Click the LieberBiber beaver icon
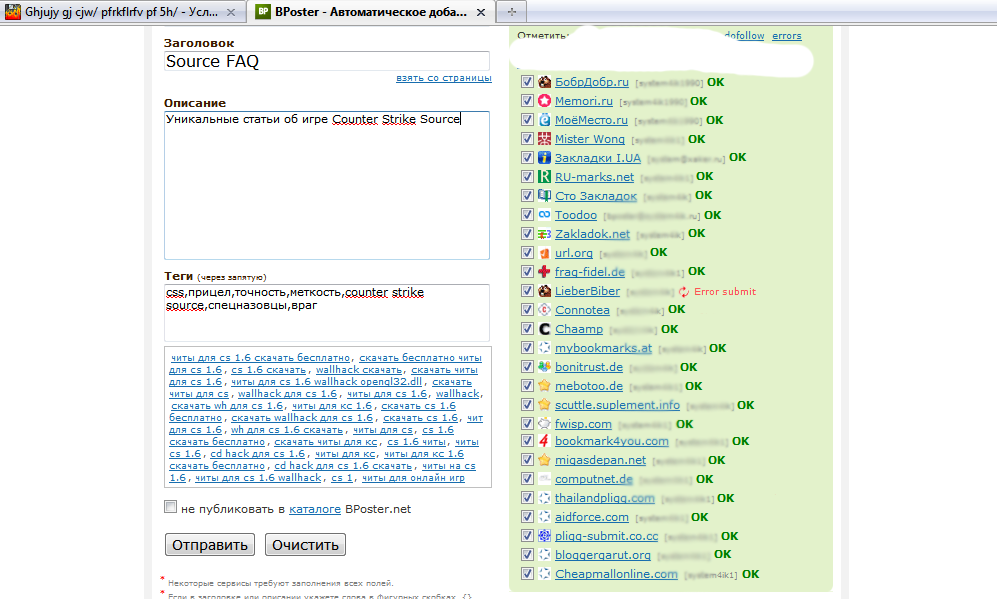997x599 pixels. click(x=544, y=291)
